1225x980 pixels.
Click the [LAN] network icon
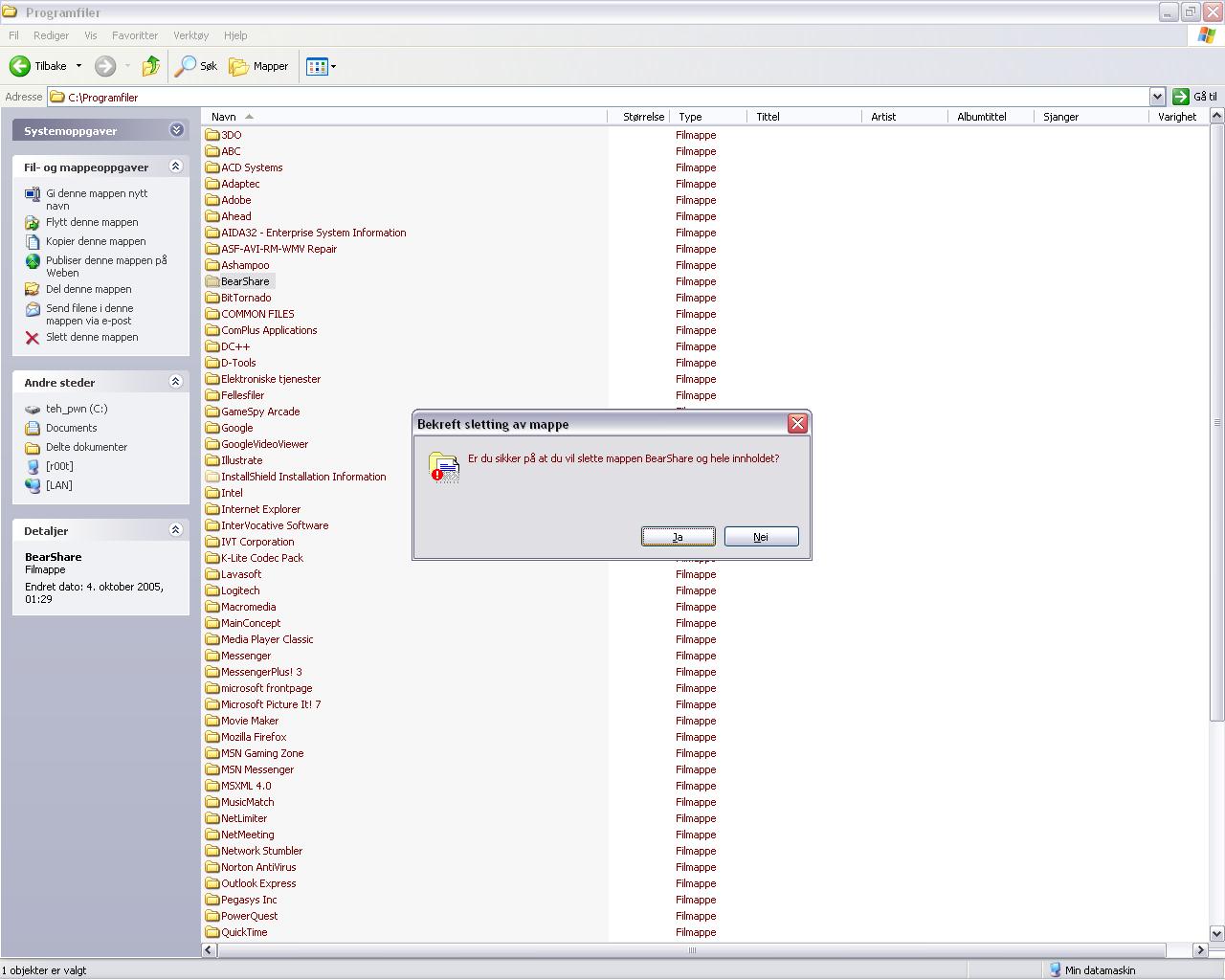[x=33, y=485]
